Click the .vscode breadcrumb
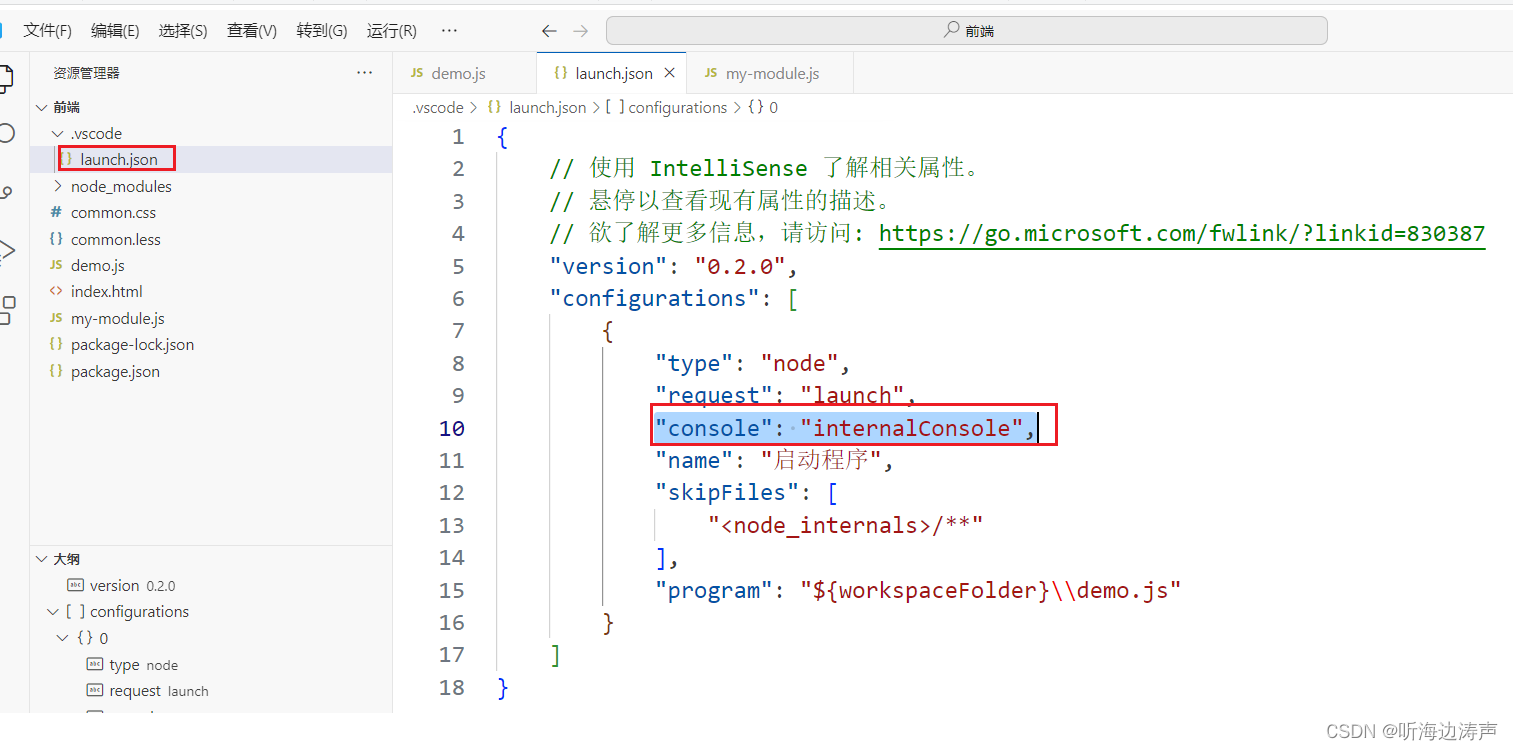This screenshot has width=1513, height=750. click(x=438, y=107)
